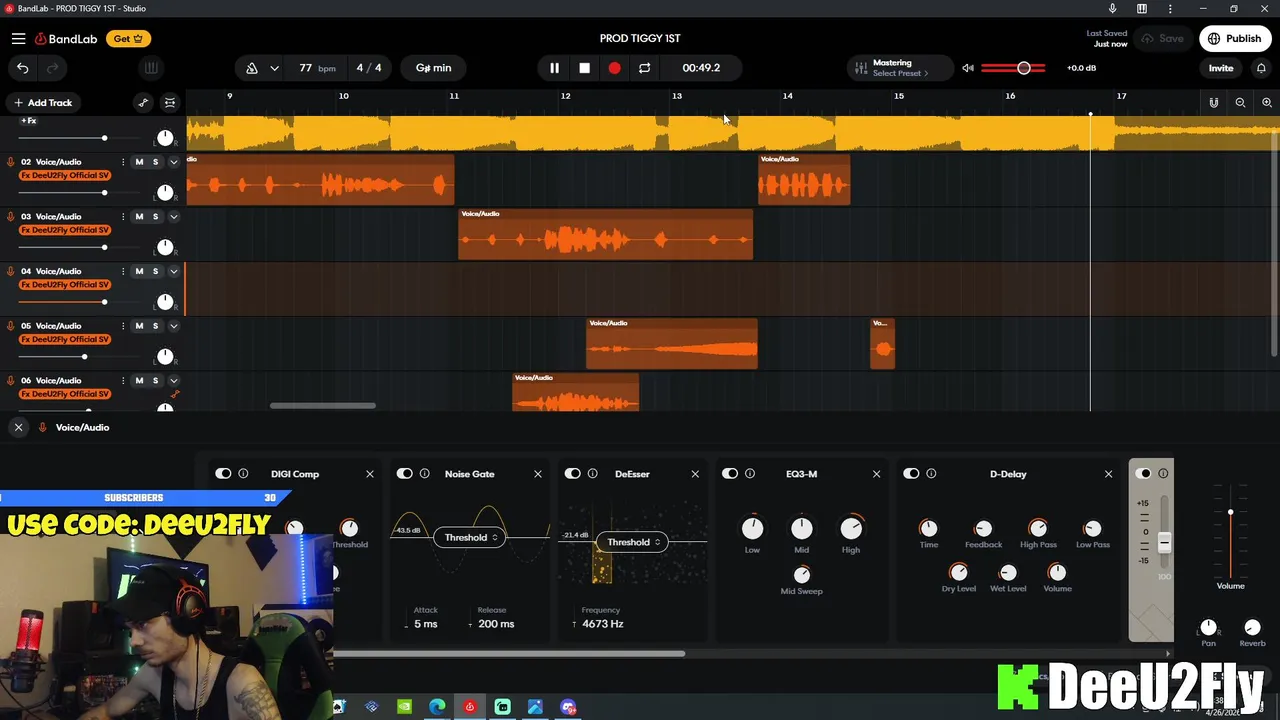Screen dimensions: 1280x720
Task: Toggle track collapse icon next to Add Track
Action: pos(170,103)
